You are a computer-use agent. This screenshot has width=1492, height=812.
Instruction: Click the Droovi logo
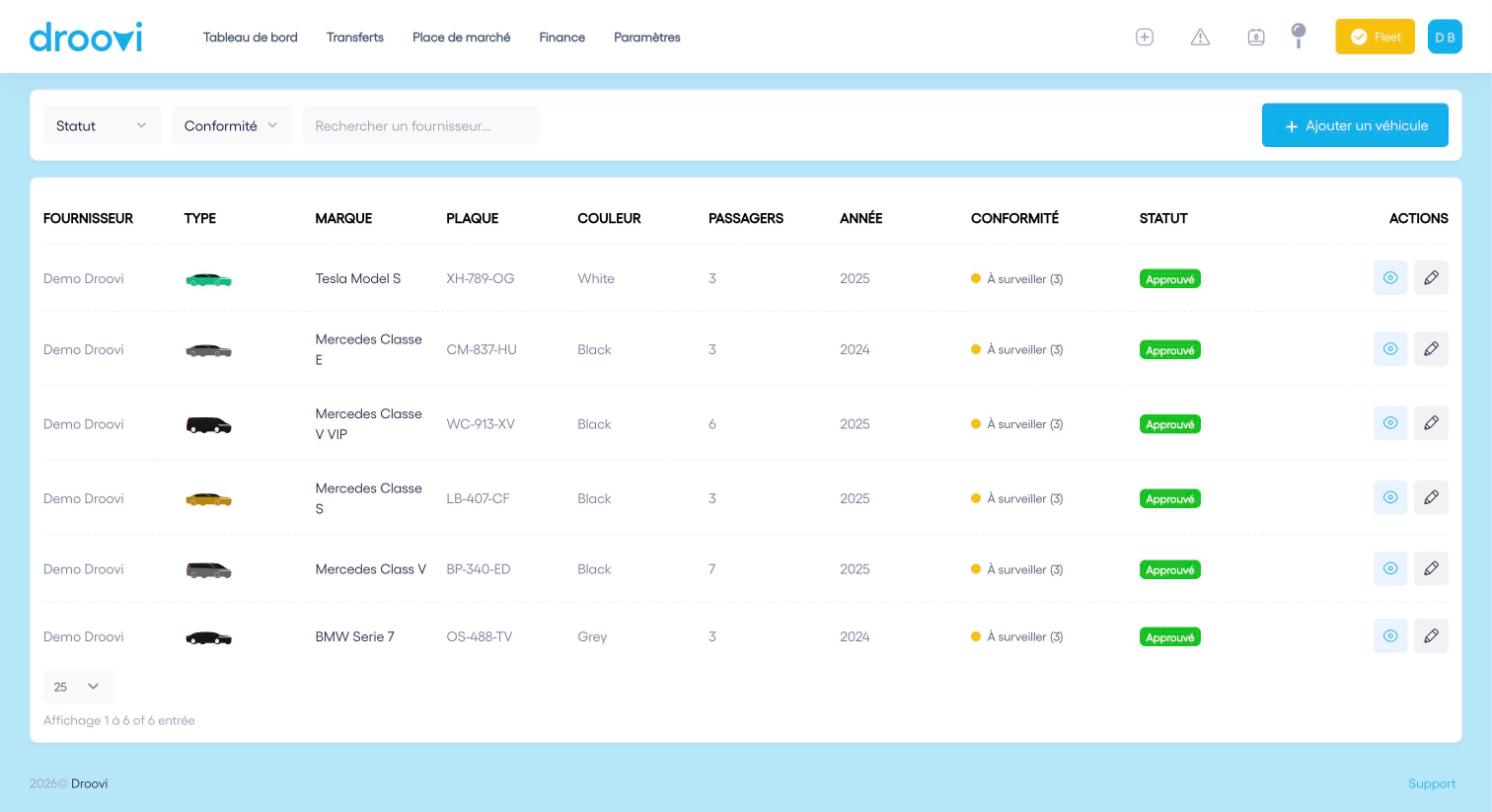point(86,37)
